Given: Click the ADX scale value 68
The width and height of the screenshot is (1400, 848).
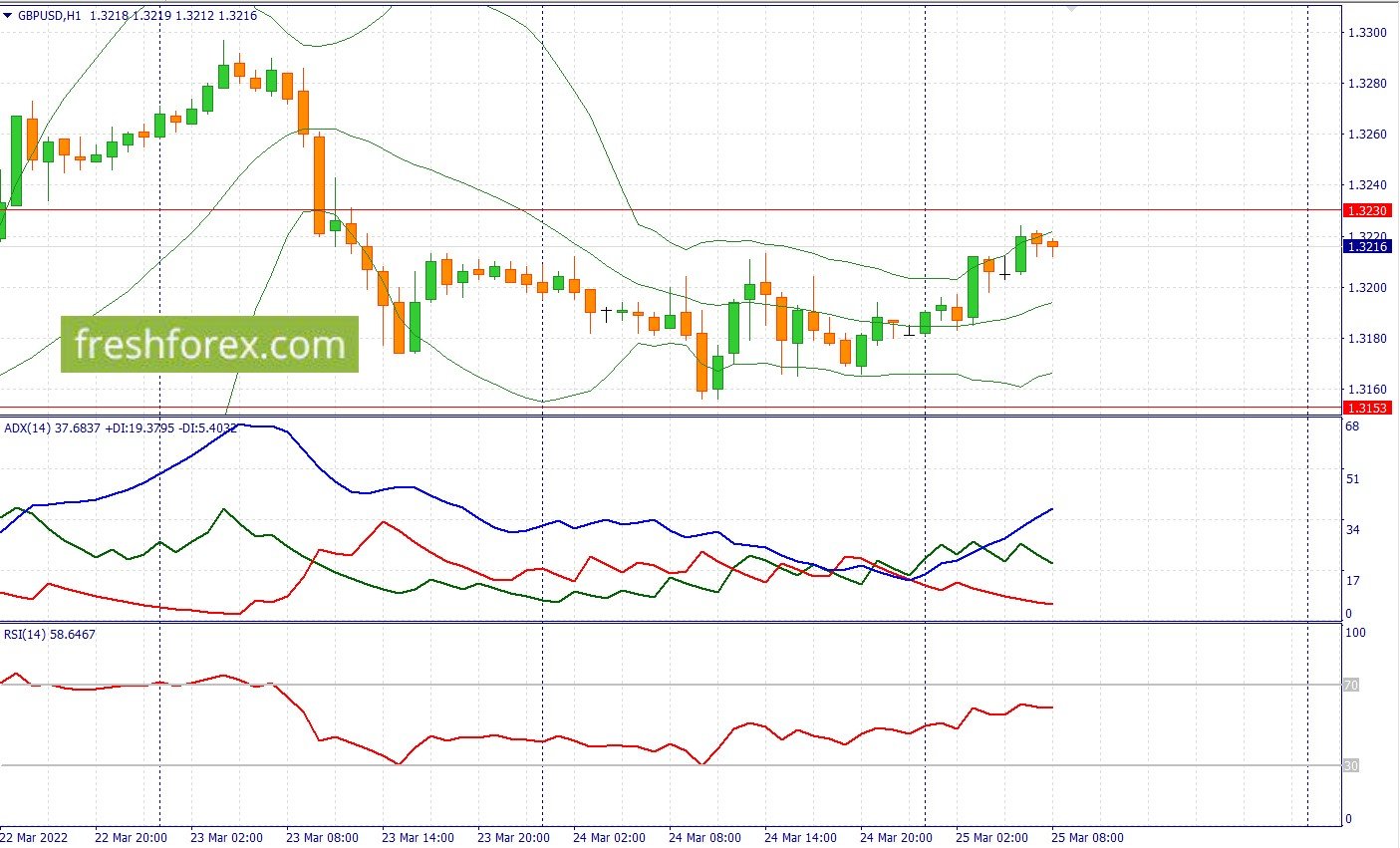Looking at the screenshot, I should tap(1353, 426).
